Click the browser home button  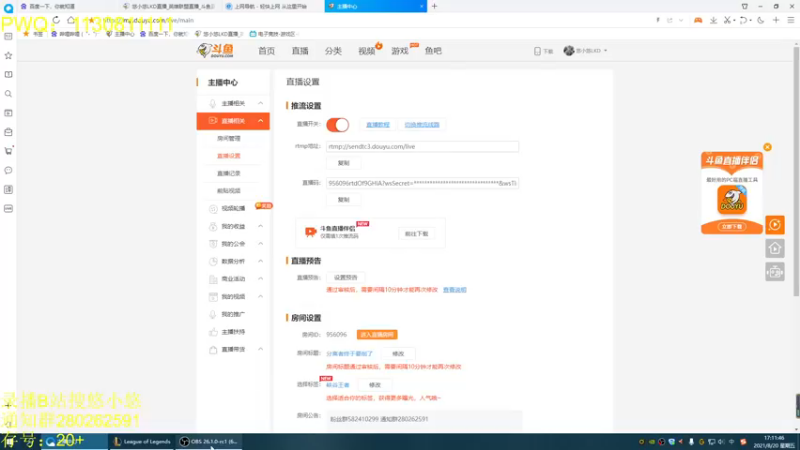[71, 20]
